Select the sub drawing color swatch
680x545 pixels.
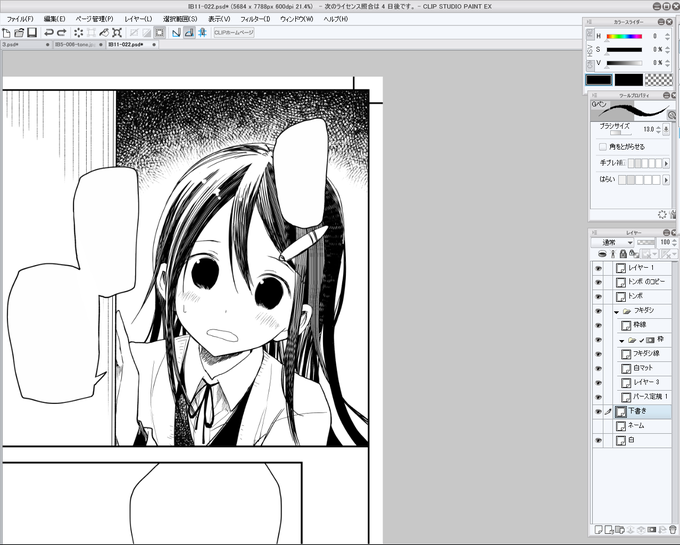(x=628, y=80)
